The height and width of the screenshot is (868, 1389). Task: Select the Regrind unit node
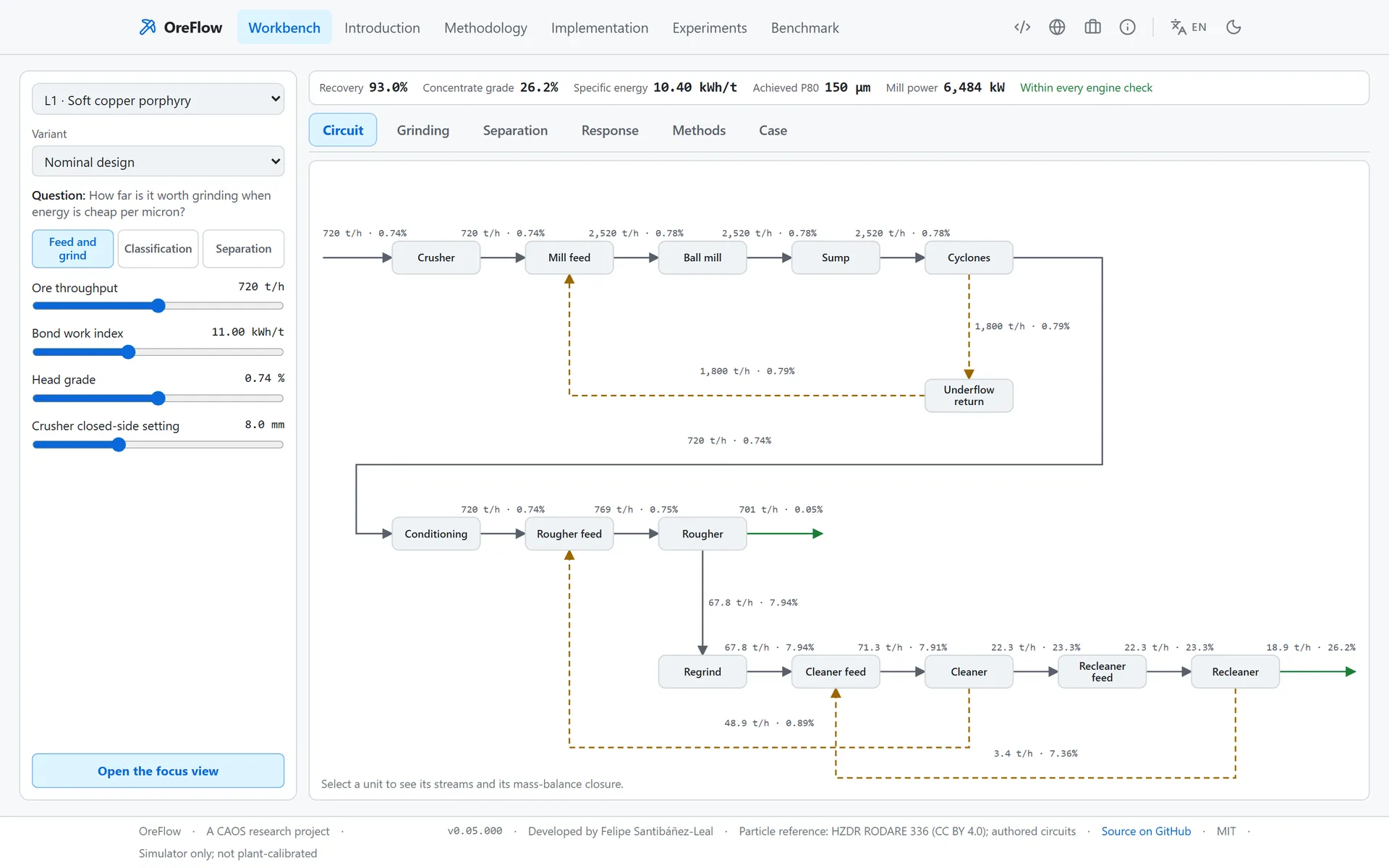tap(702, 672)
